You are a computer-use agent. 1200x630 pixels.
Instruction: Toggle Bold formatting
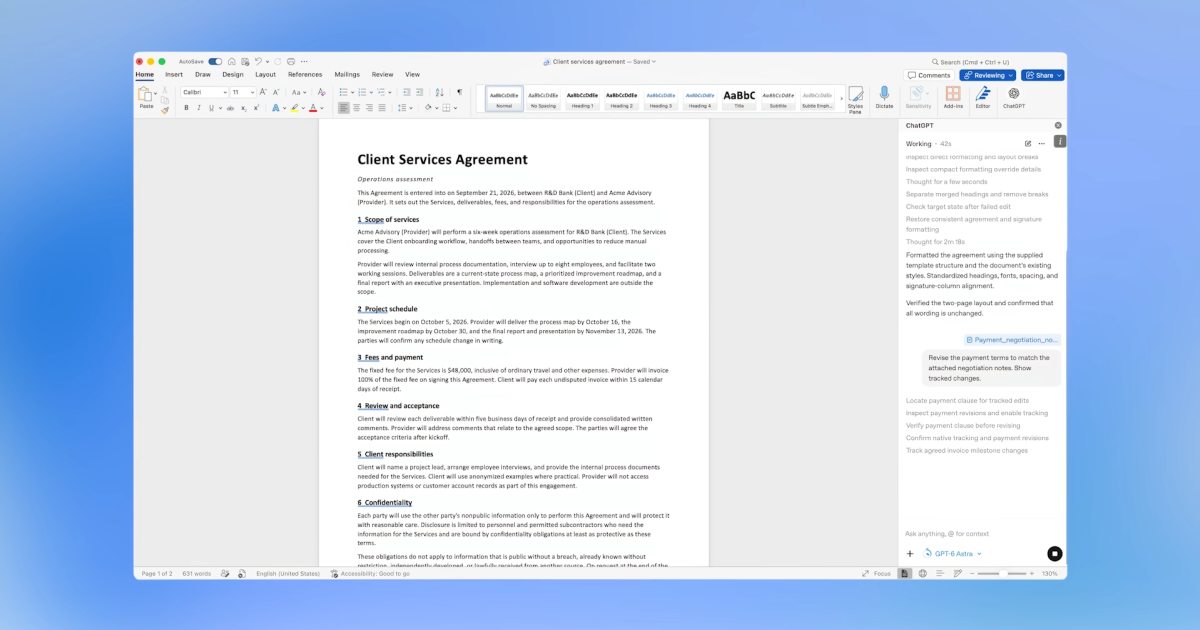186,107
